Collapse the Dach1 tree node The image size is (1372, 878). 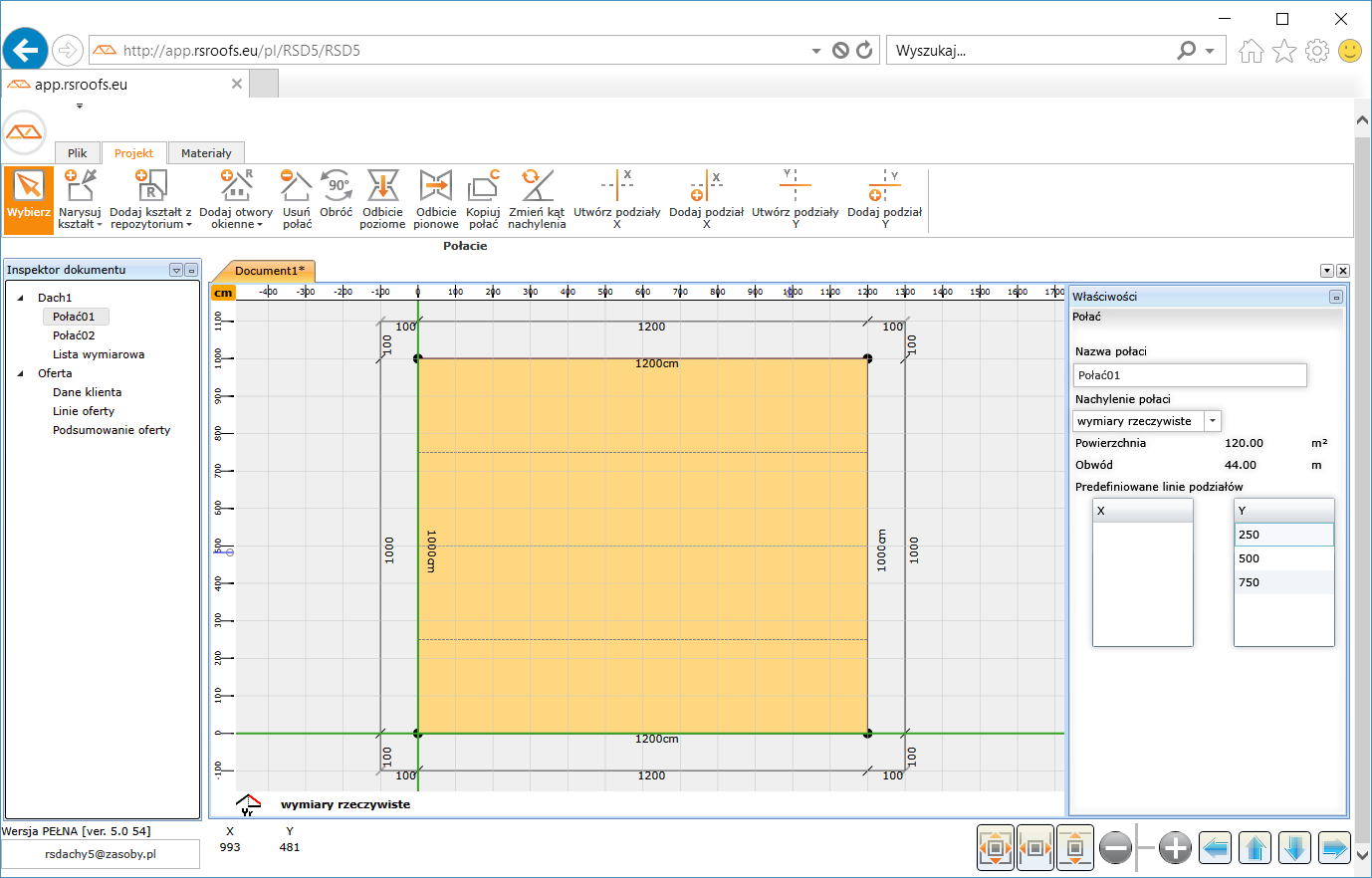click(x=21, y=298)
